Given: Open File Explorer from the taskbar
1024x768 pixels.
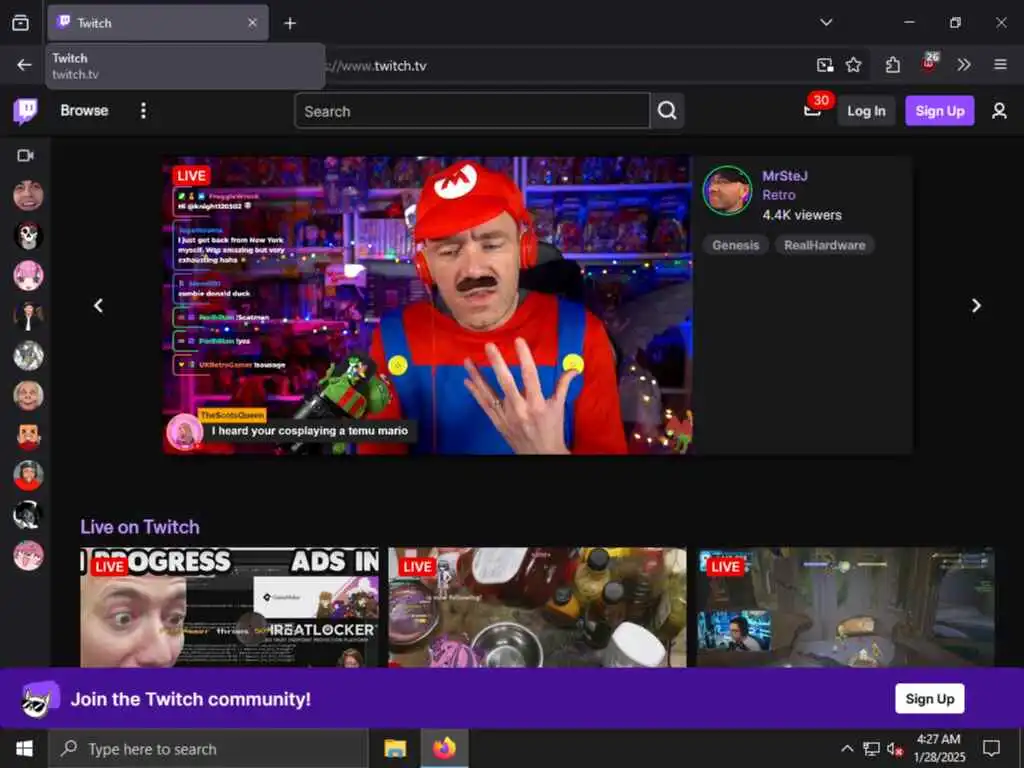Looking at the screenshot, I should click(395, 748).
